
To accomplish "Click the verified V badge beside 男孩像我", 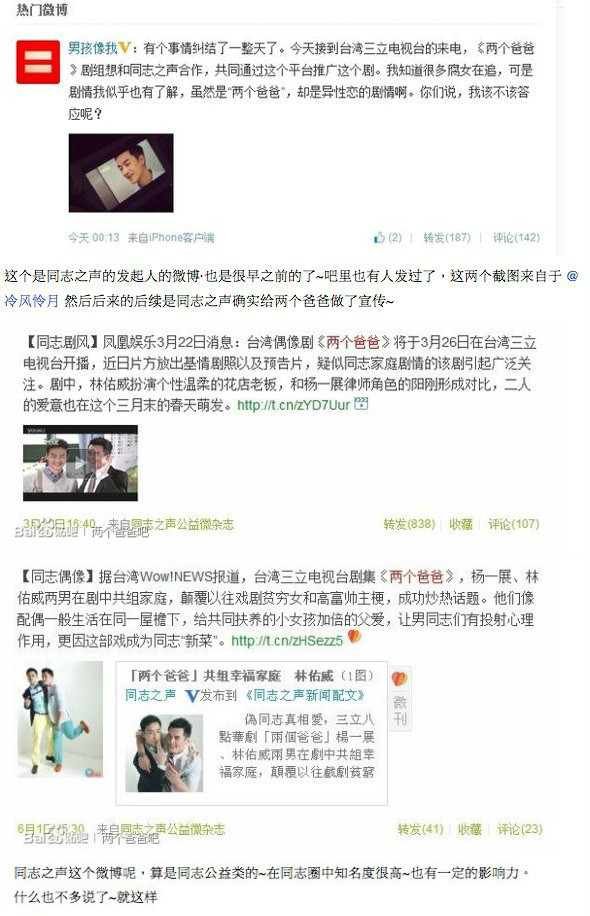I will coord(124,48).
